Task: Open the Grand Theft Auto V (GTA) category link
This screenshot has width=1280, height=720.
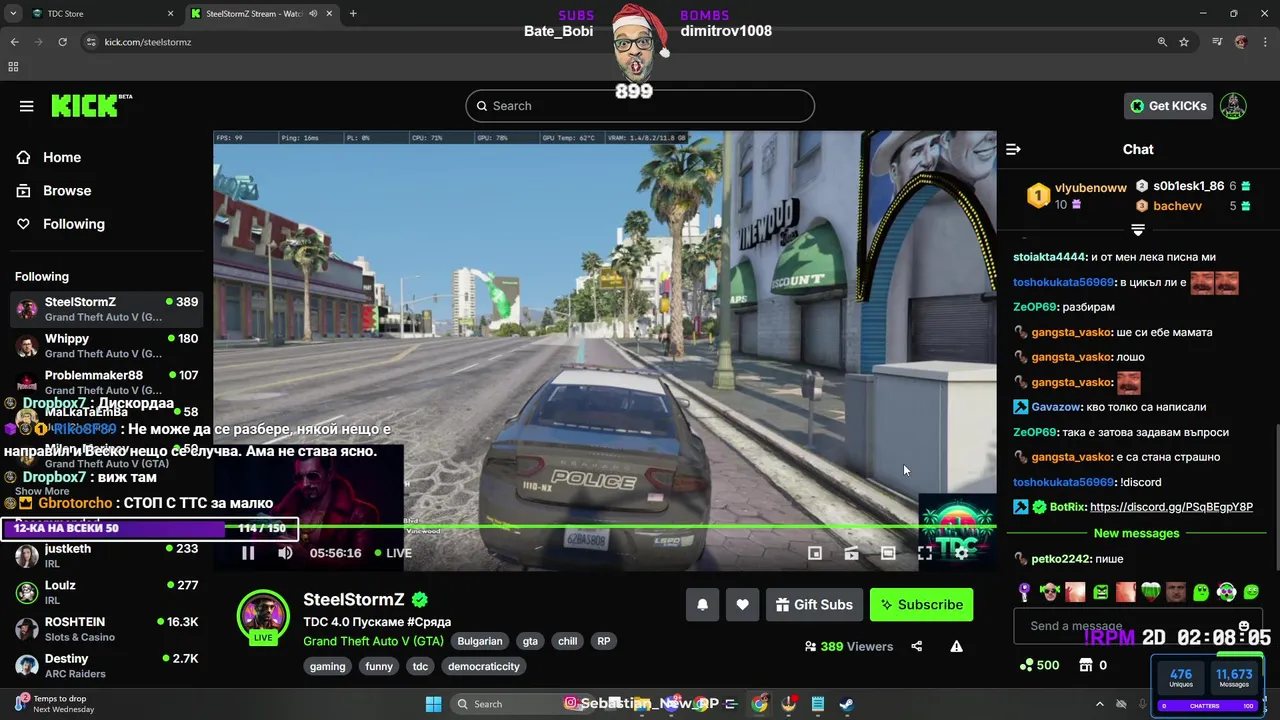Action: (x=373, y=641)
